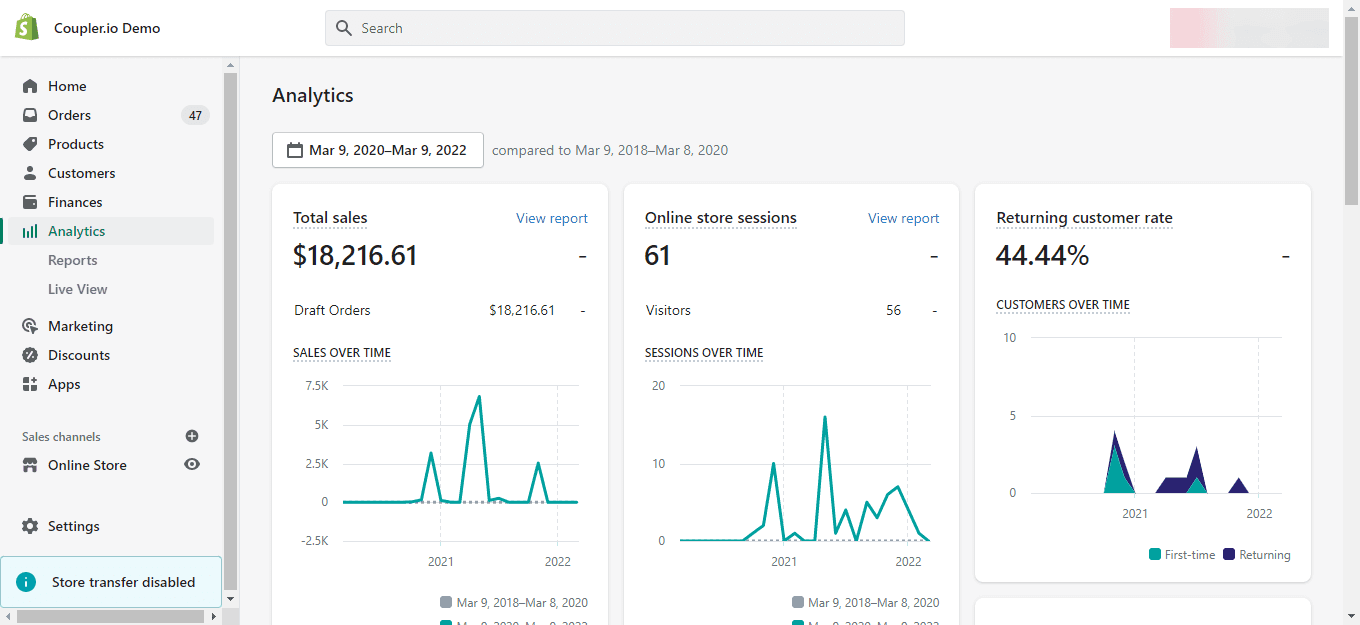This screenshot has width=1360, height=625.
Task: Switch to the Reports section
Action: [x=72, y=259]
